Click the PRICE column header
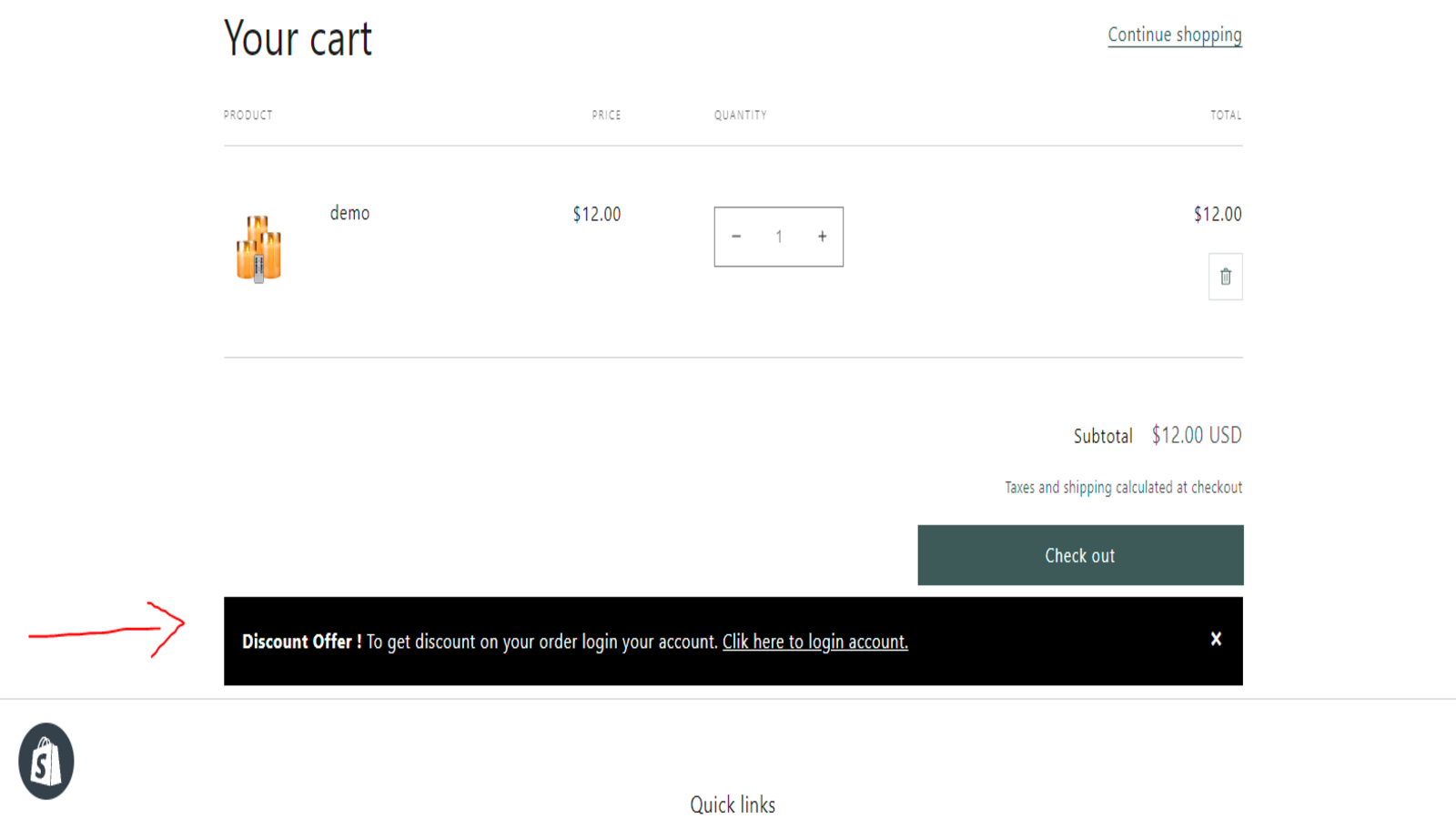 tap(606, 115)
